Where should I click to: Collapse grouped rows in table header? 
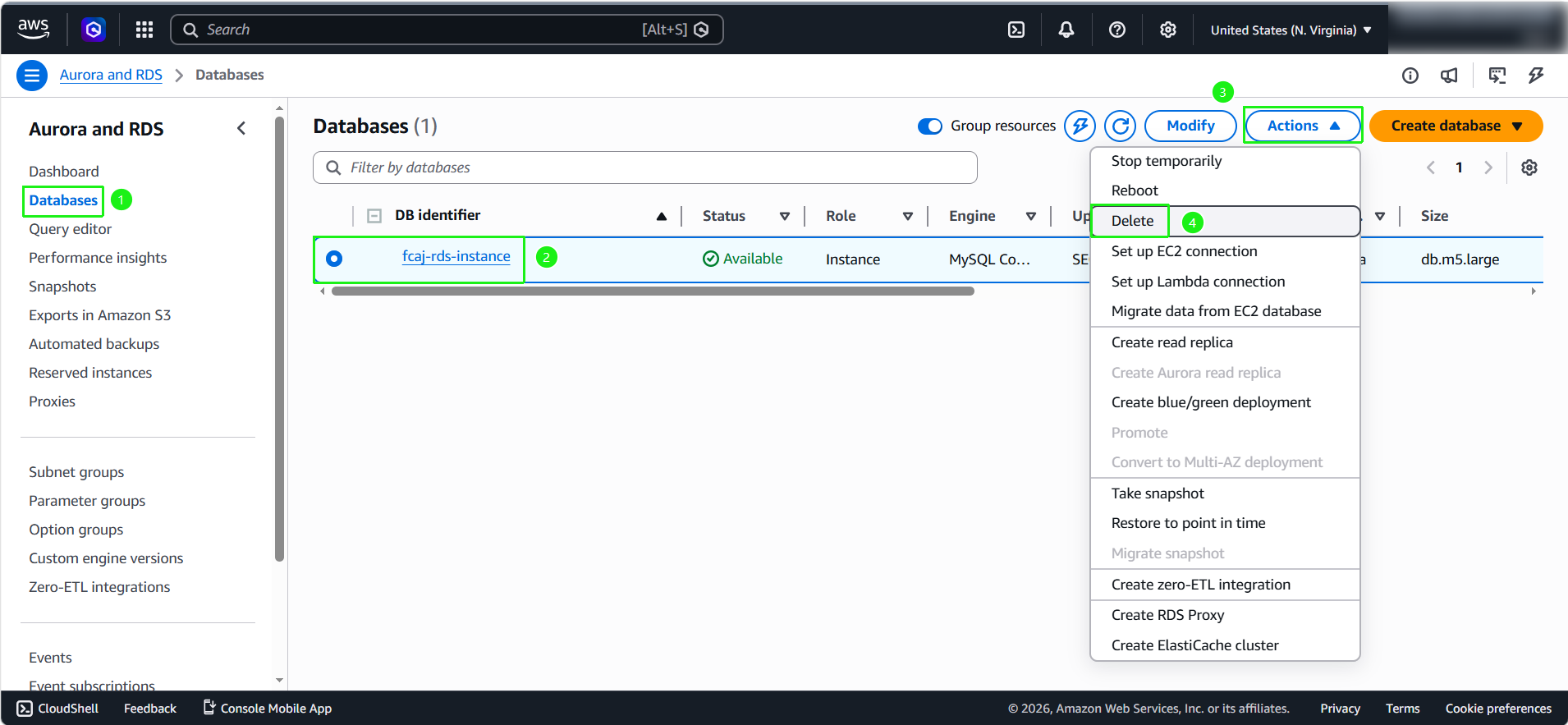(x=374, y=216)
